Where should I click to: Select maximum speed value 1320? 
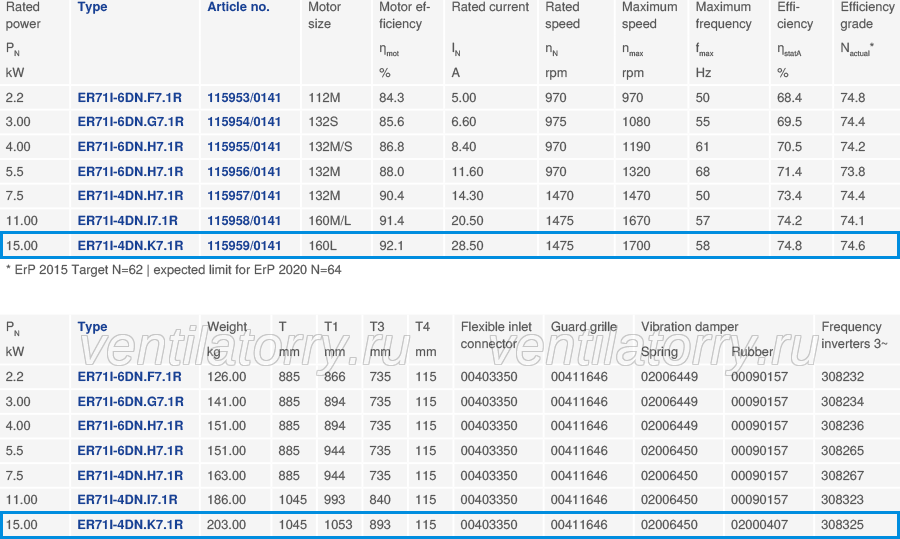click(x=636, y=172)
